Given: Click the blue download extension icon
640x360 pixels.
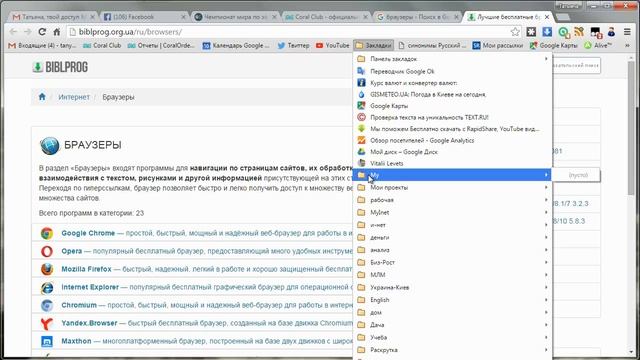Looking at the screenshot, I should 547,31.
